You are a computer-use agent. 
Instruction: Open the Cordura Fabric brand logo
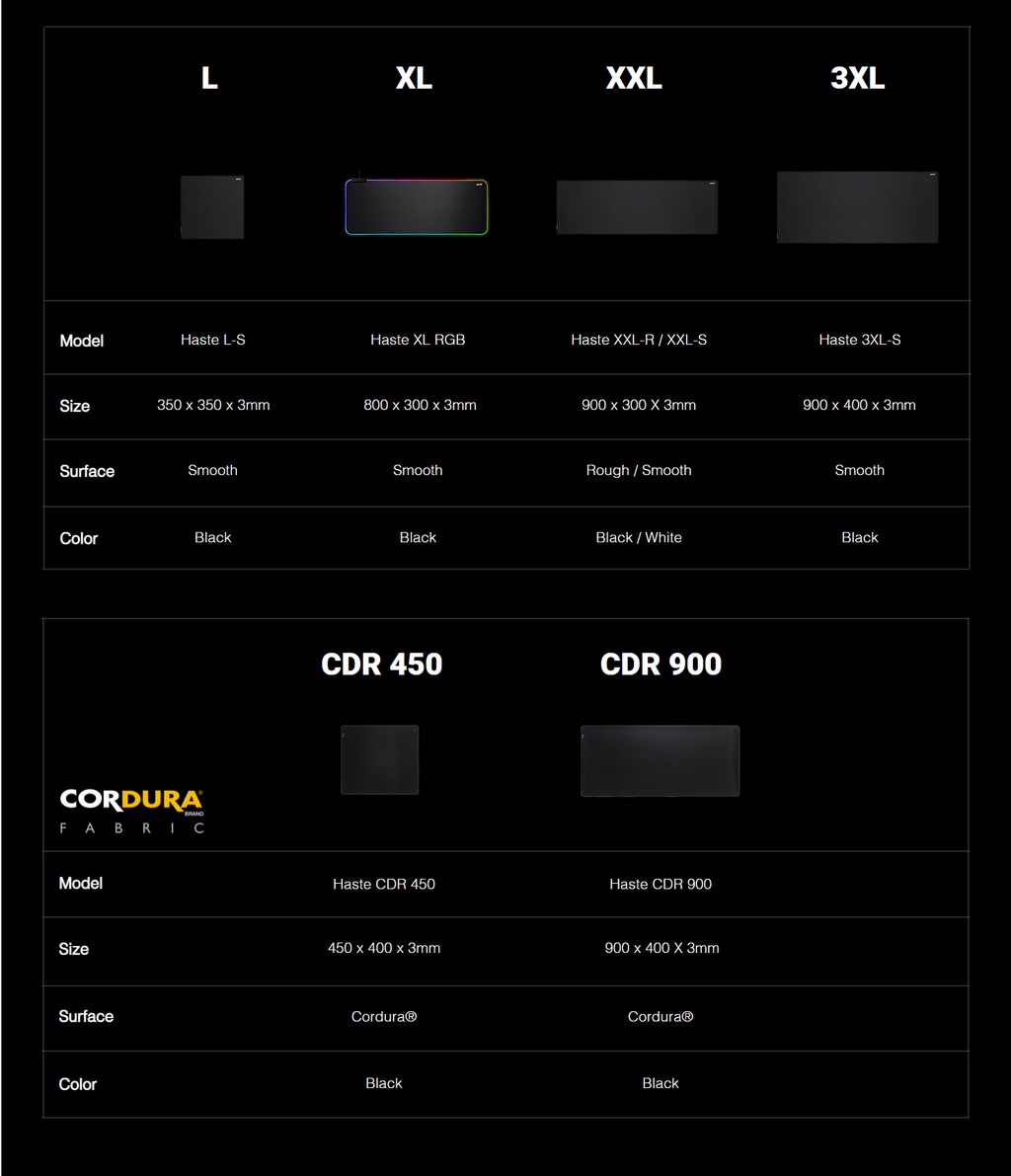pyautogui.click(x=130, y=810)
